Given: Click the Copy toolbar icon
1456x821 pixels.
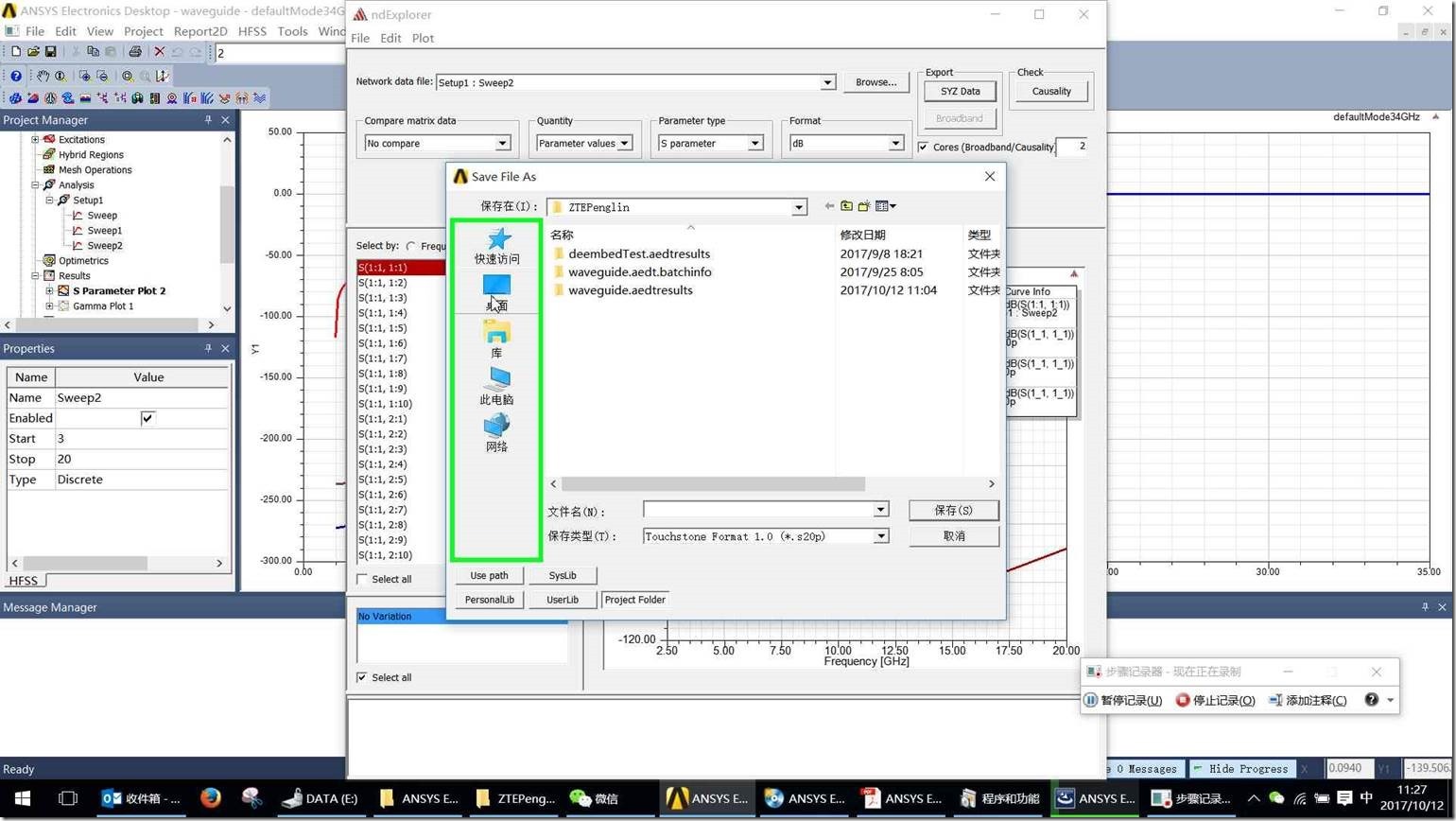Looking at the screenshot, I should 93,52.
